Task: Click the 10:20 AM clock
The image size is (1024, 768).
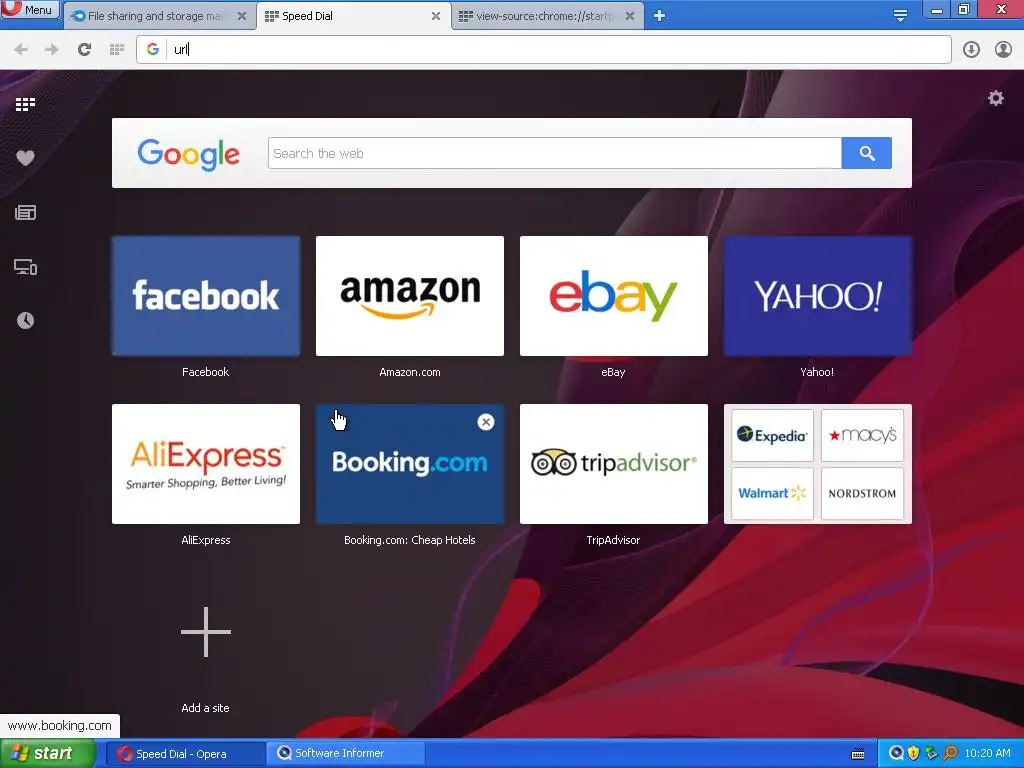Action: tap(987, 754)
